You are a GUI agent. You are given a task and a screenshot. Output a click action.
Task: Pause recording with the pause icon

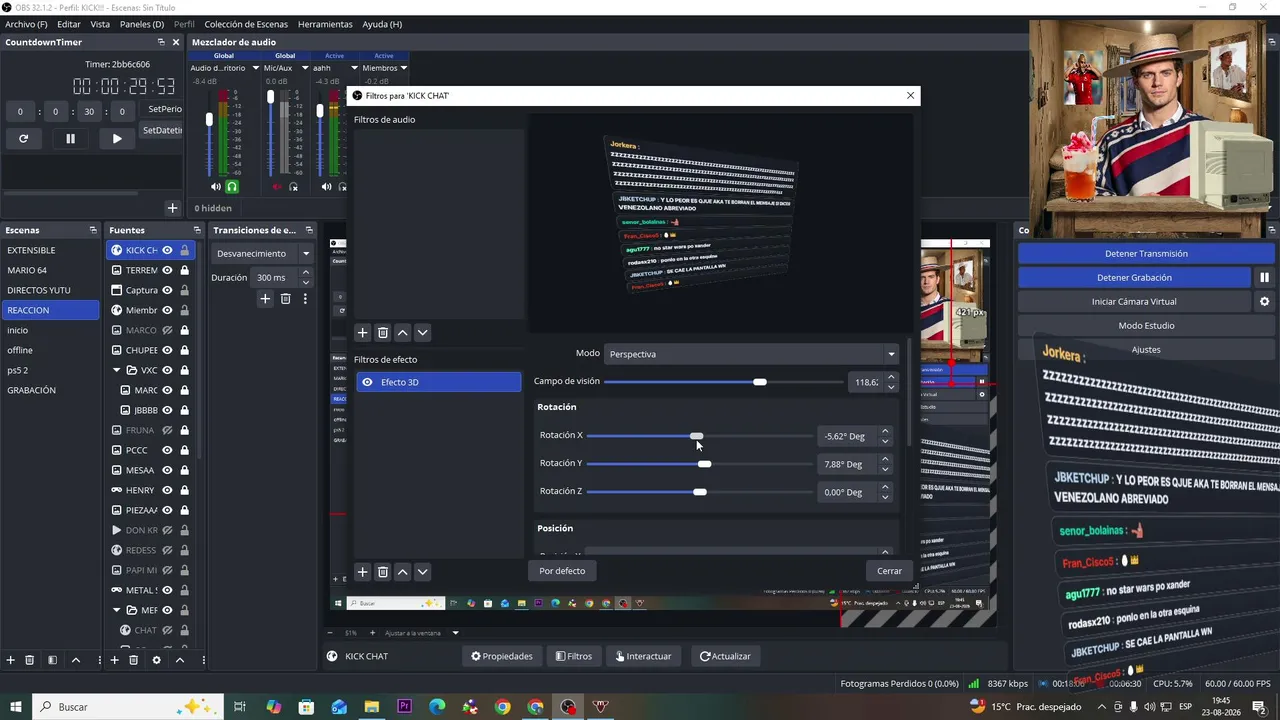point(1265,278)
